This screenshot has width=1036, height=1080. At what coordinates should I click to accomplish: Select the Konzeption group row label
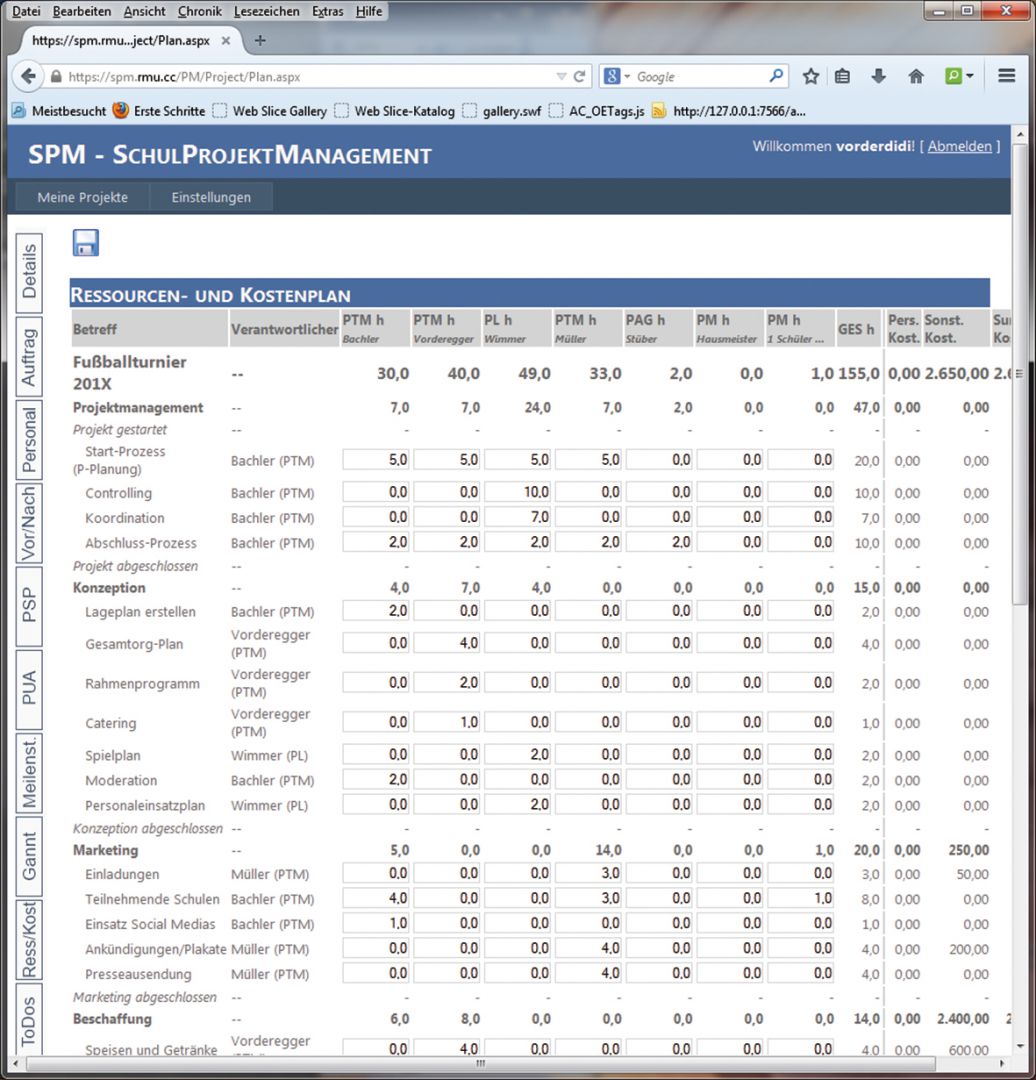coord(109,588)
